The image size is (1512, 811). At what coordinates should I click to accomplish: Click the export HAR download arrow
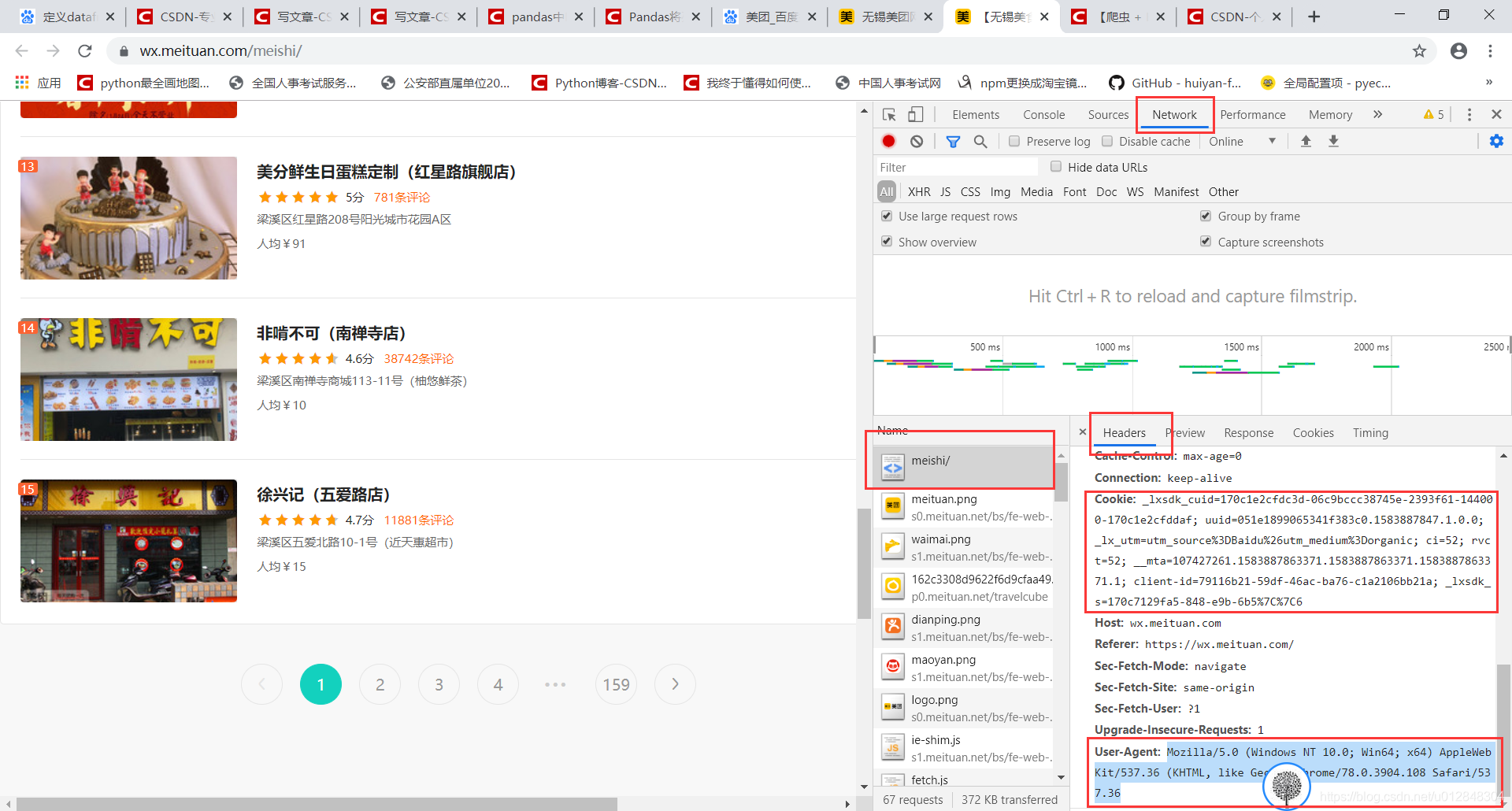(x=1333, y=141)
